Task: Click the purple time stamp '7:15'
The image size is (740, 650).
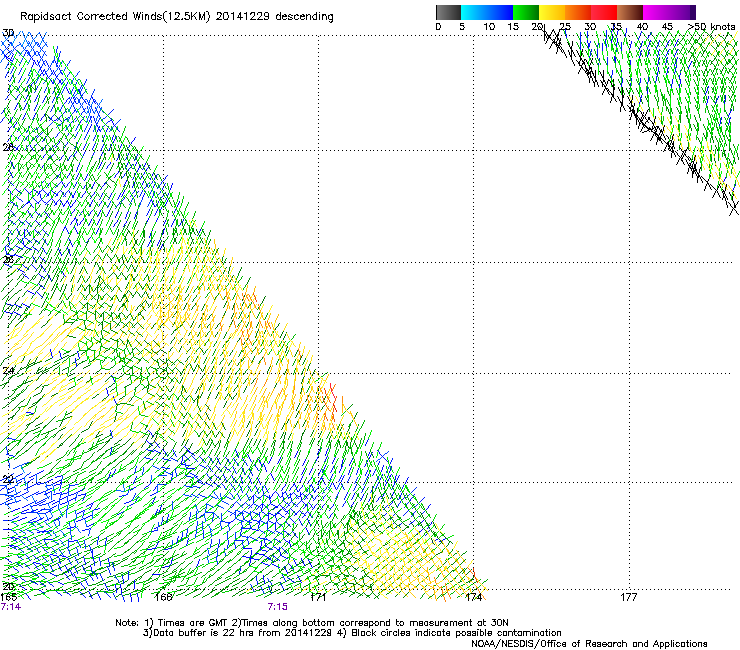Action: 278,607
